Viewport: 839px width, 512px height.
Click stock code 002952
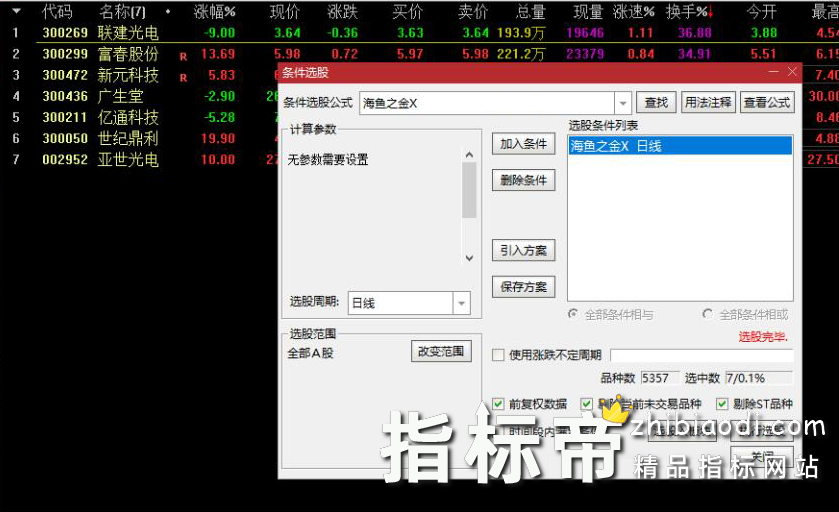pos(65,160)
